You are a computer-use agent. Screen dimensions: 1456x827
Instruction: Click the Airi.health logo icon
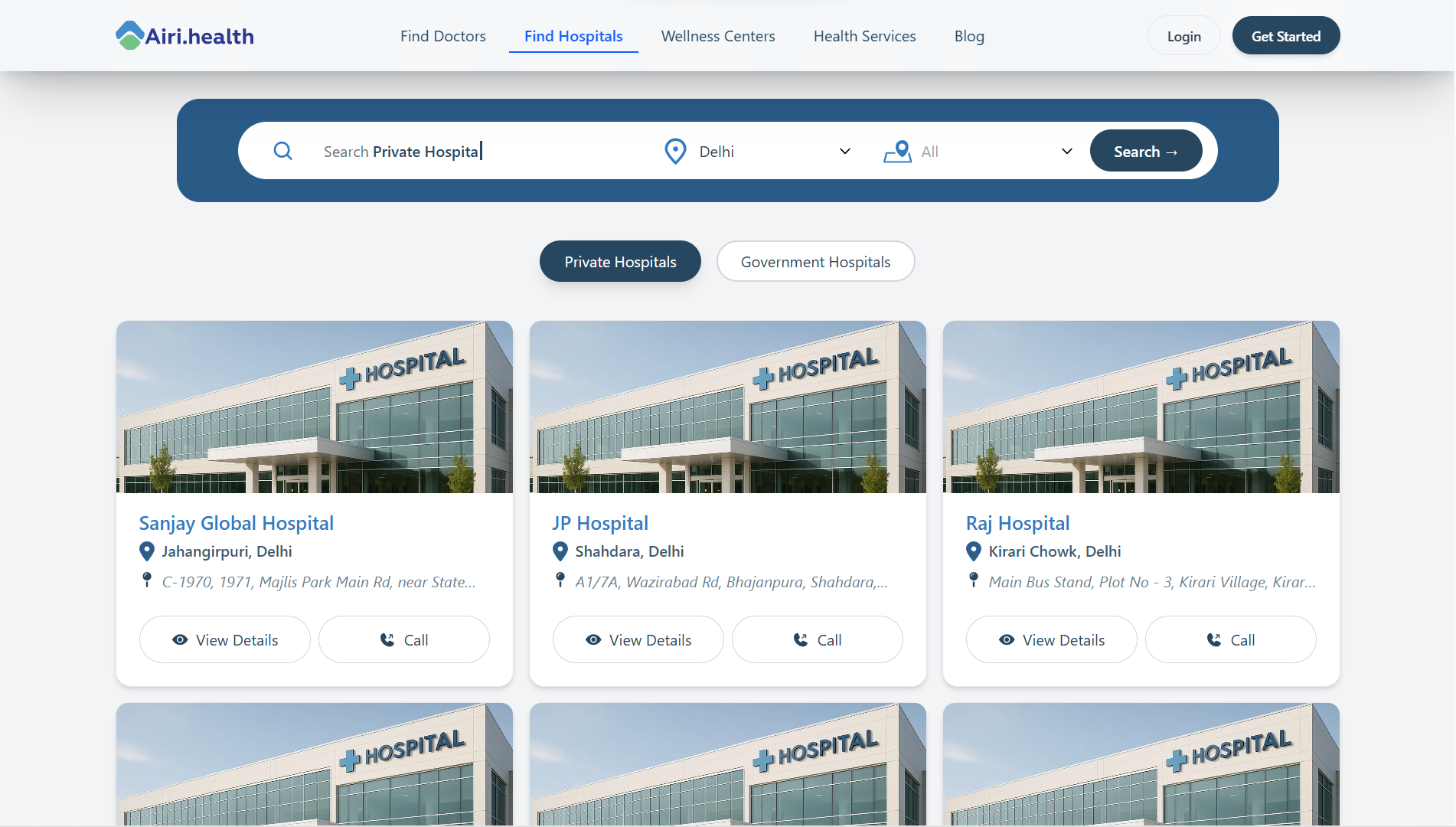(x=129, y=35)
